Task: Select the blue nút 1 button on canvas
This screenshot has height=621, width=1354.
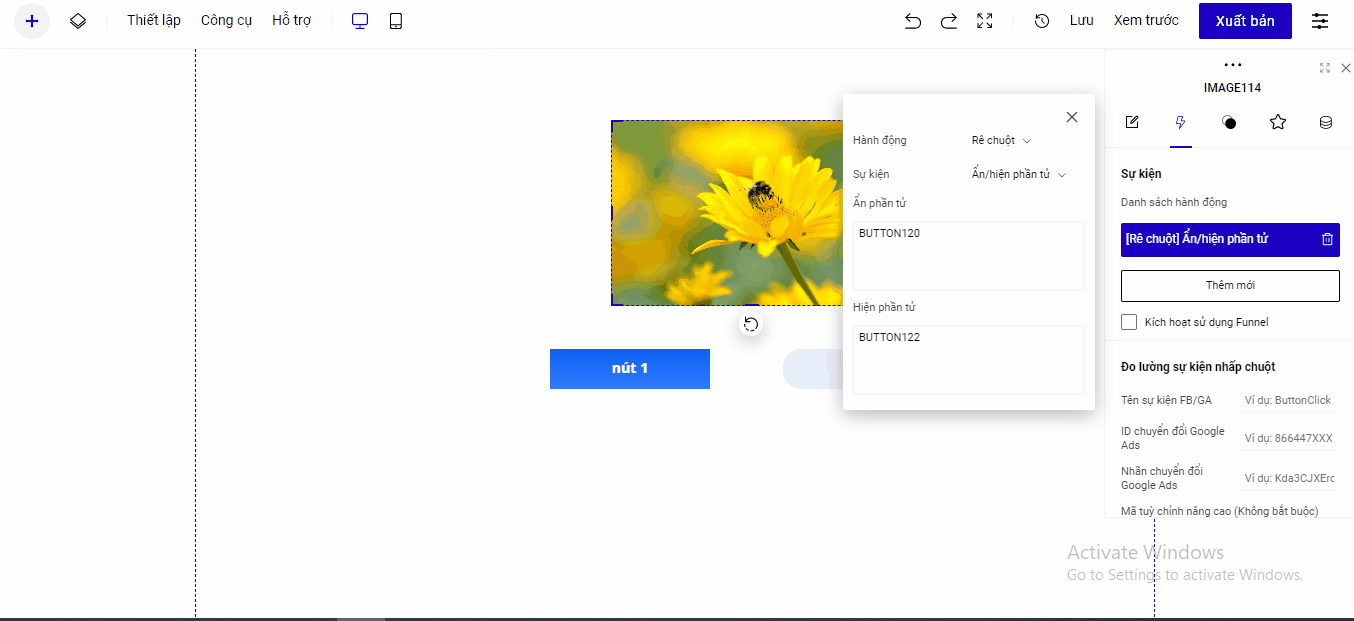Action: 630,369
